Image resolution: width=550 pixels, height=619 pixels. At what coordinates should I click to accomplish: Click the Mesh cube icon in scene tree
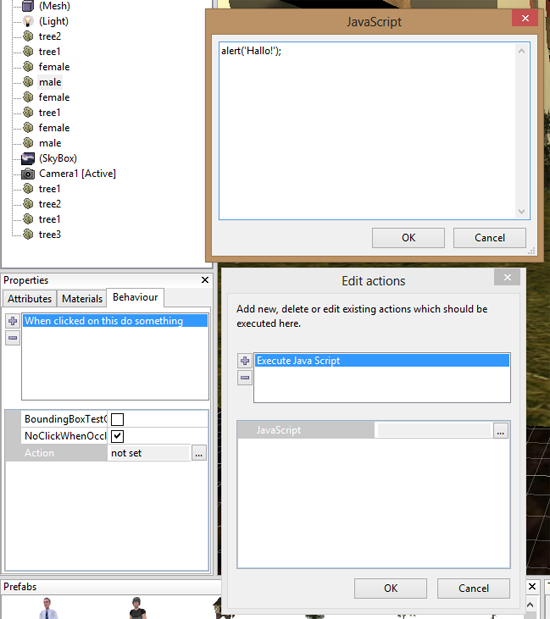(x=28, y=6)
